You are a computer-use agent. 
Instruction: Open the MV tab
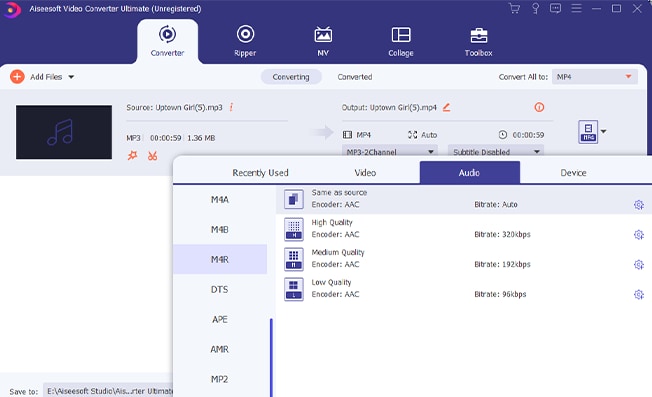point(323,41)
